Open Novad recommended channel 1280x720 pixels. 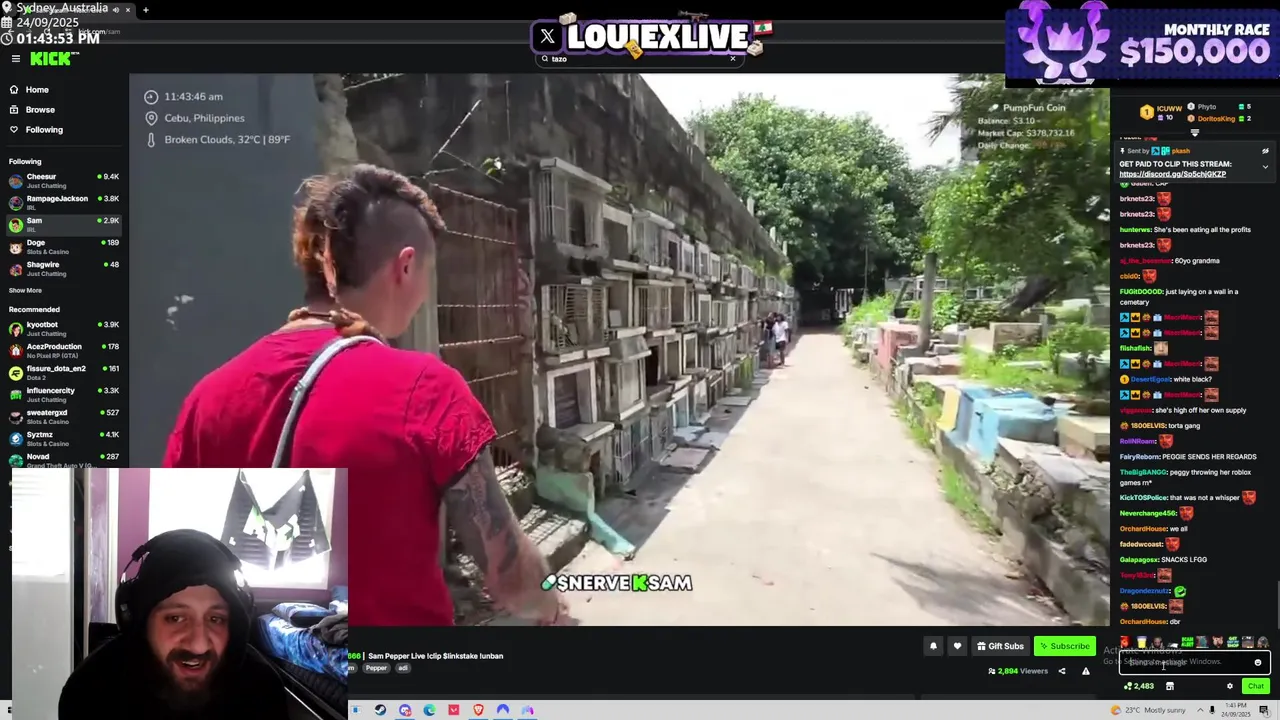coord(64,460)
